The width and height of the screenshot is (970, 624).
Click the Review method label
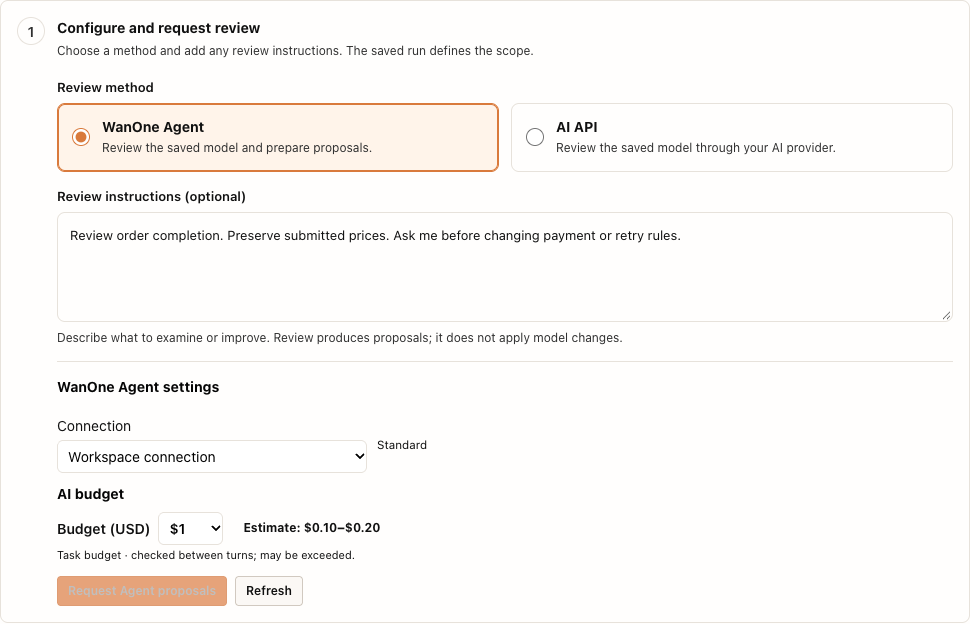pos(105,87)
